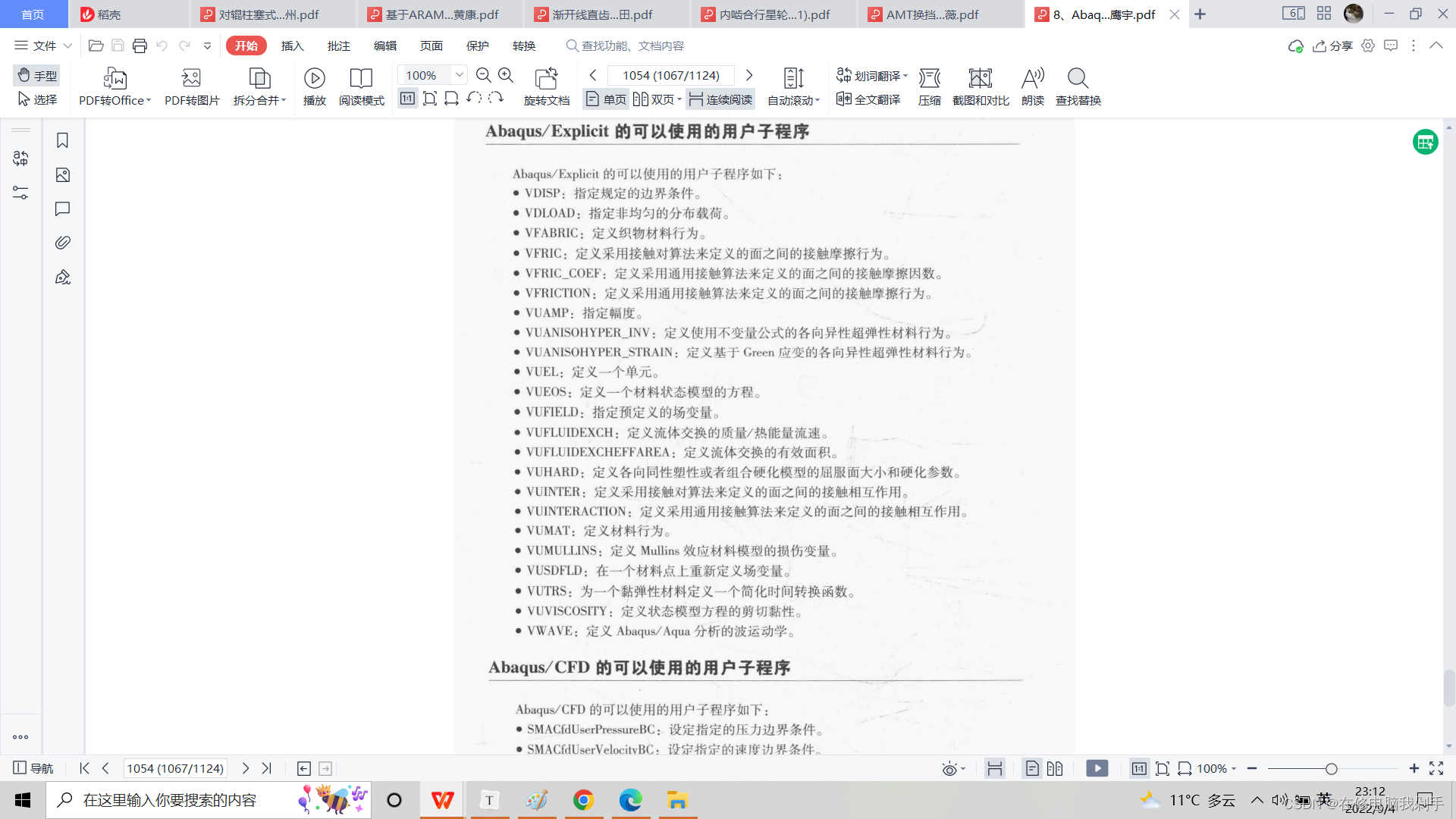Switch to the 编辑 ribbon tab

pos(384,45)
